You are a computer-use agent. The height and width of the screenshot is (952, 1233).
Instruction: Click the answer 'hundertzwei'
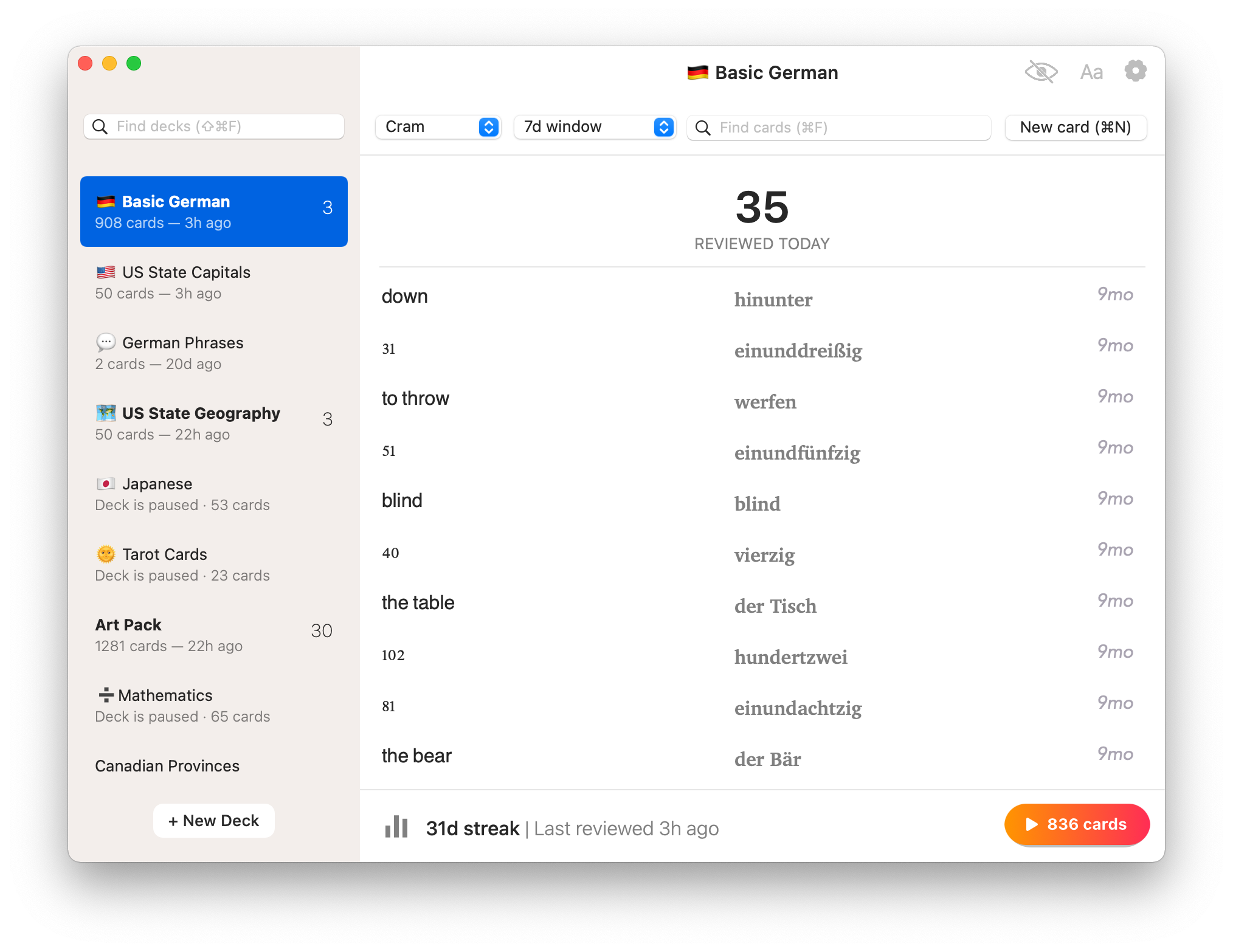791,657
